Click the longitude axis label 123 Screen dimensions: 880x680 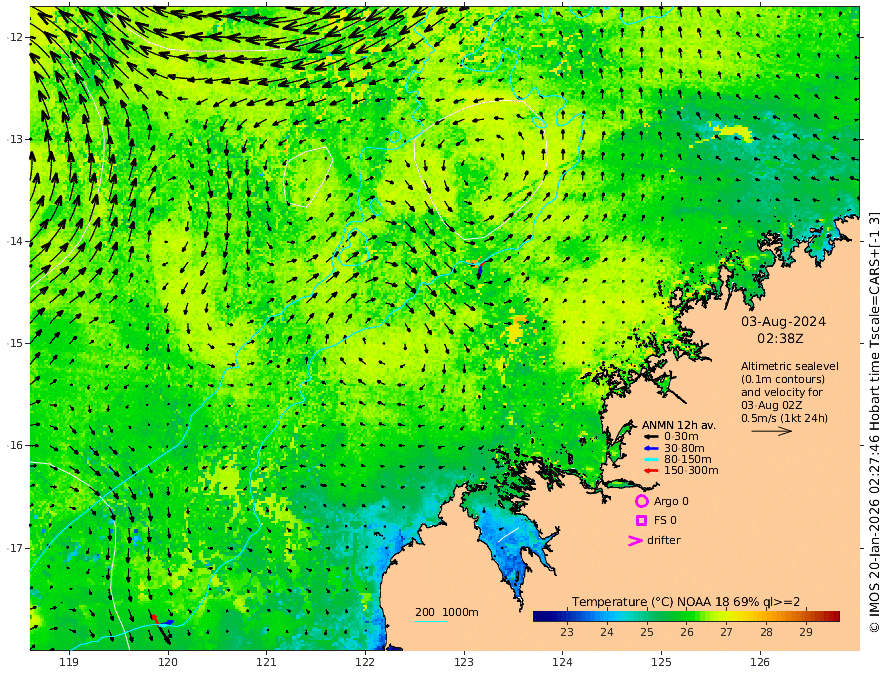point(464,662)
